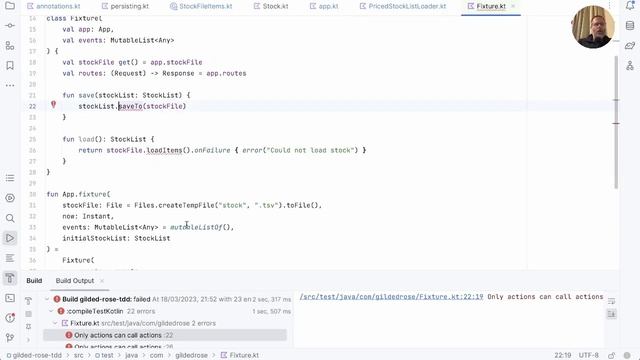Open the text lines tool window icon

(10, 258)
